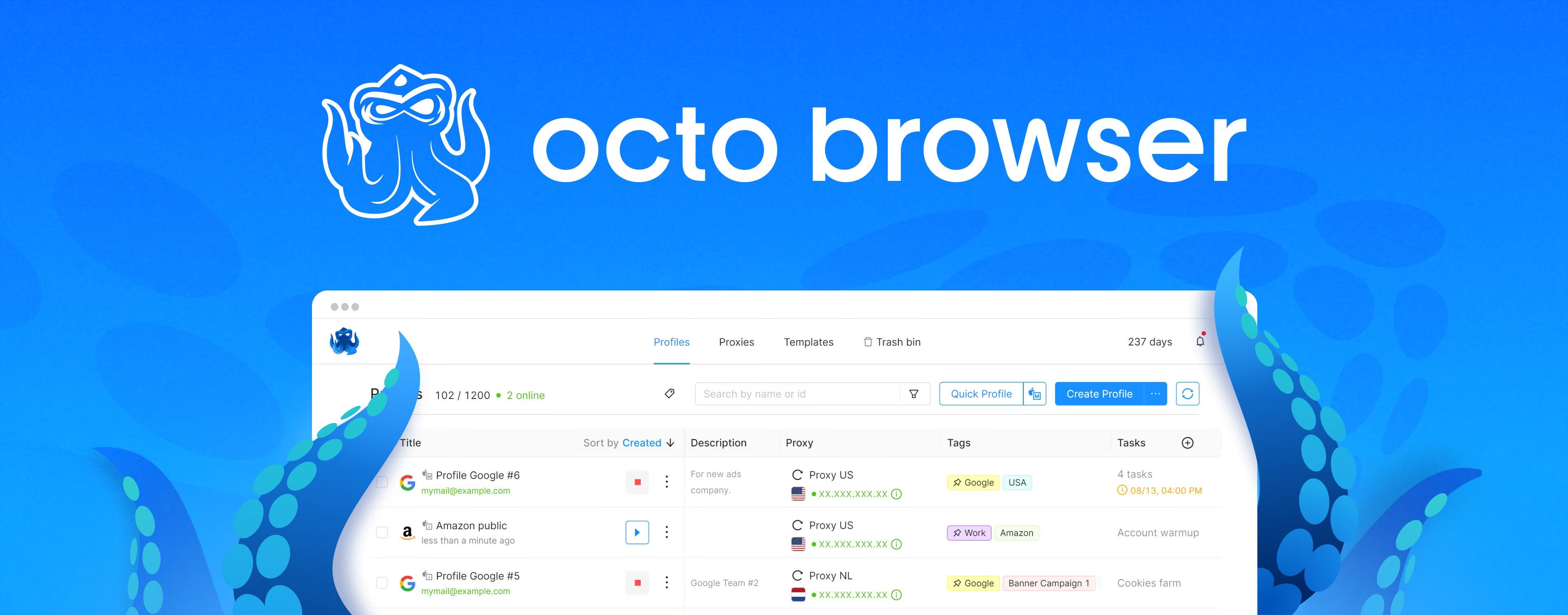The image size is (1568, 615).
Task: Open the filter funnel inside the search field
Action: click(914, 393)
